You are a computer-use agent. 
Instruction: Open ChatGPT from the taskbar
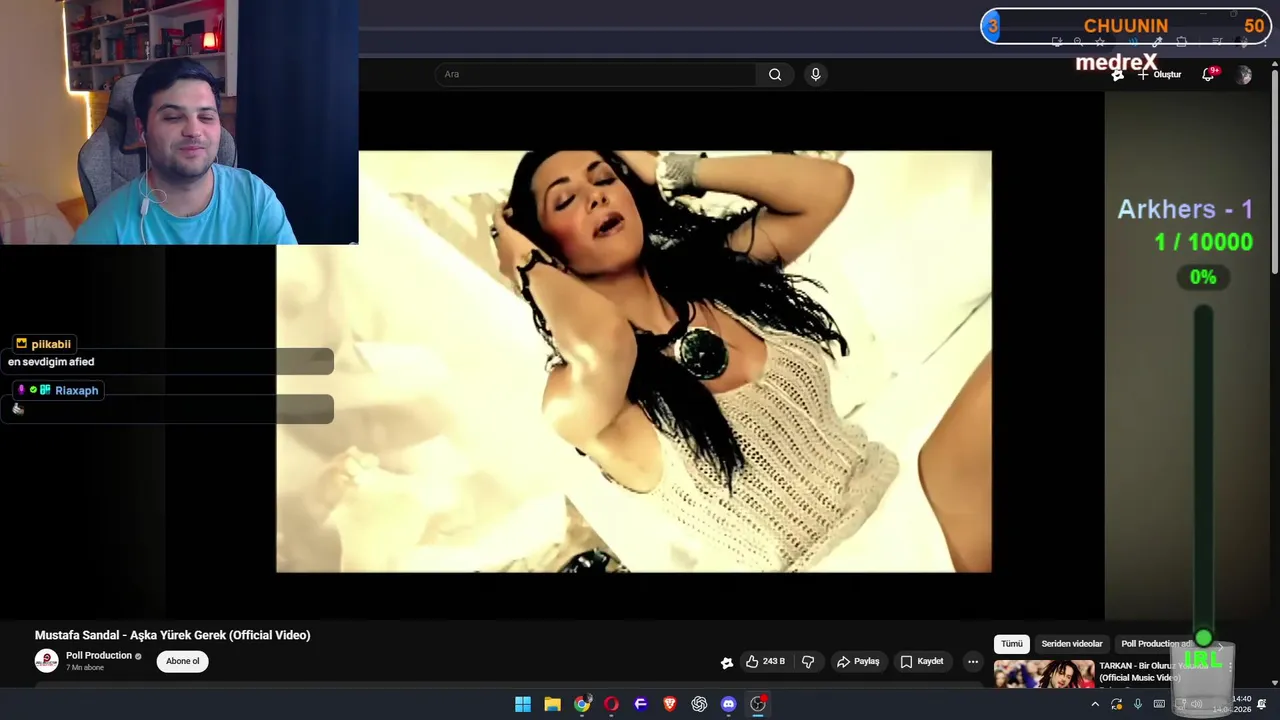pyautogui.click(x=699, y=704)
